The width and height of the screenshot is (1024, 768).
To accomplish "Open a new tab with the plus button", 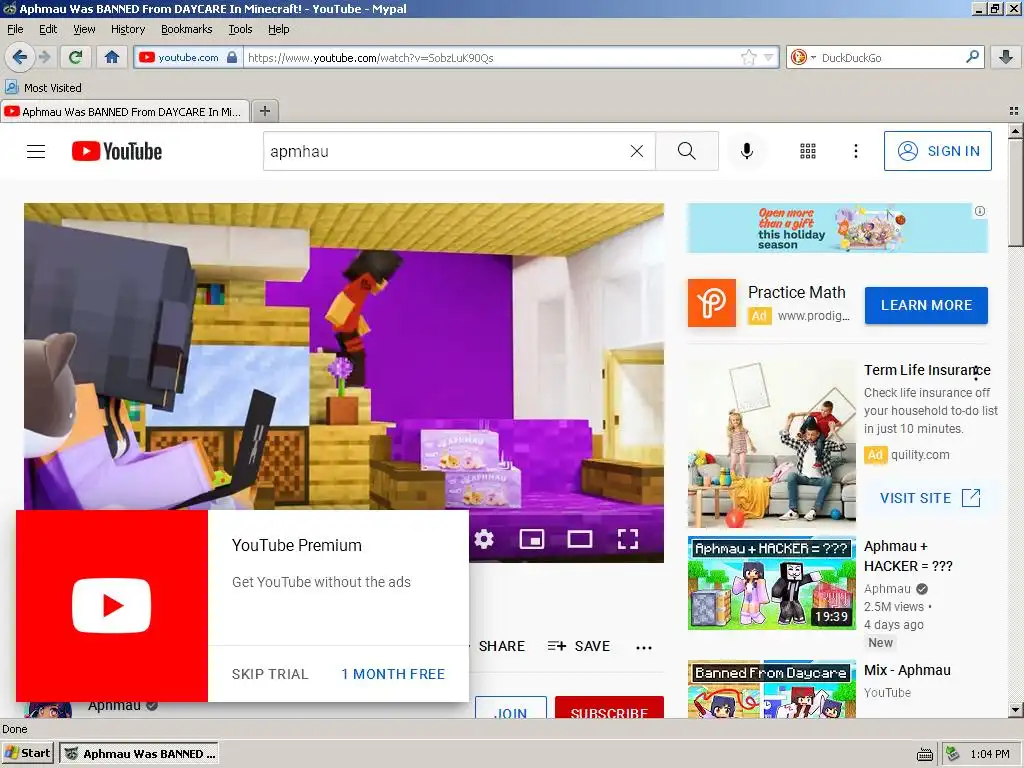I will coord(264,111).
